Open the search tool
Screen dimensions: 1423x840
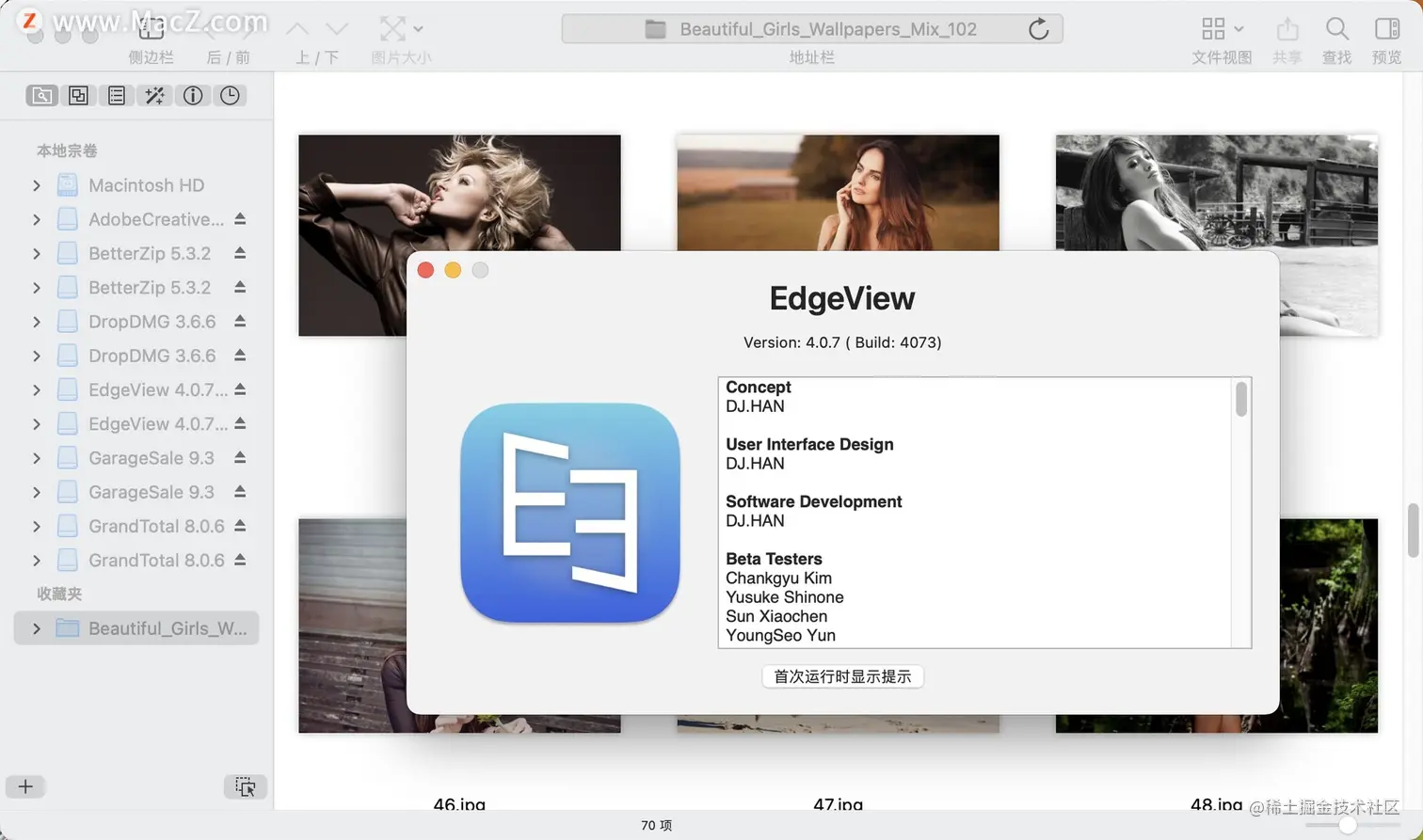point(1336,29)
